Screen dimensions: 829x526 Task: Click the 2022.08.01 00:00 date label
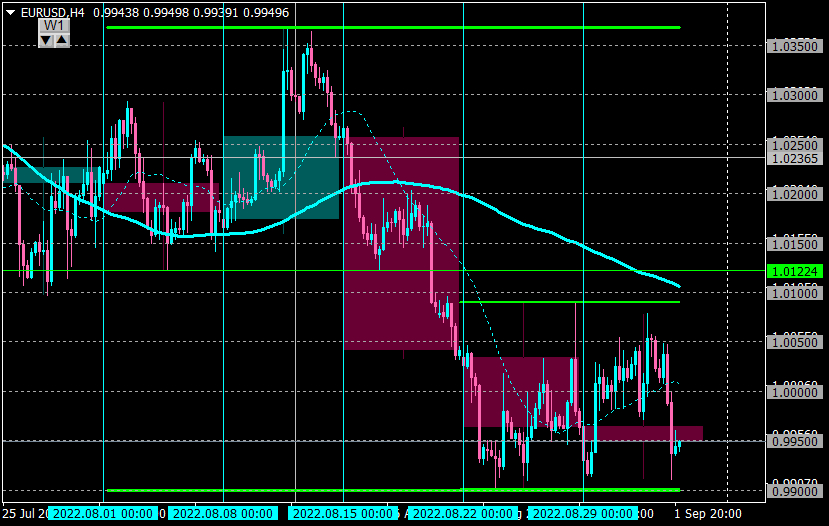(x=103, y=513)
